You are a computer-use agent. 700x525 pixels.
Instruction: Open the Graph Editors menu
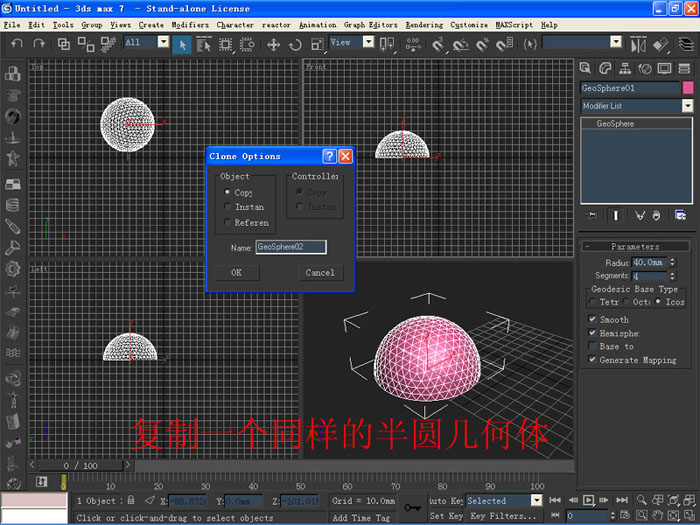pos(371,25)
